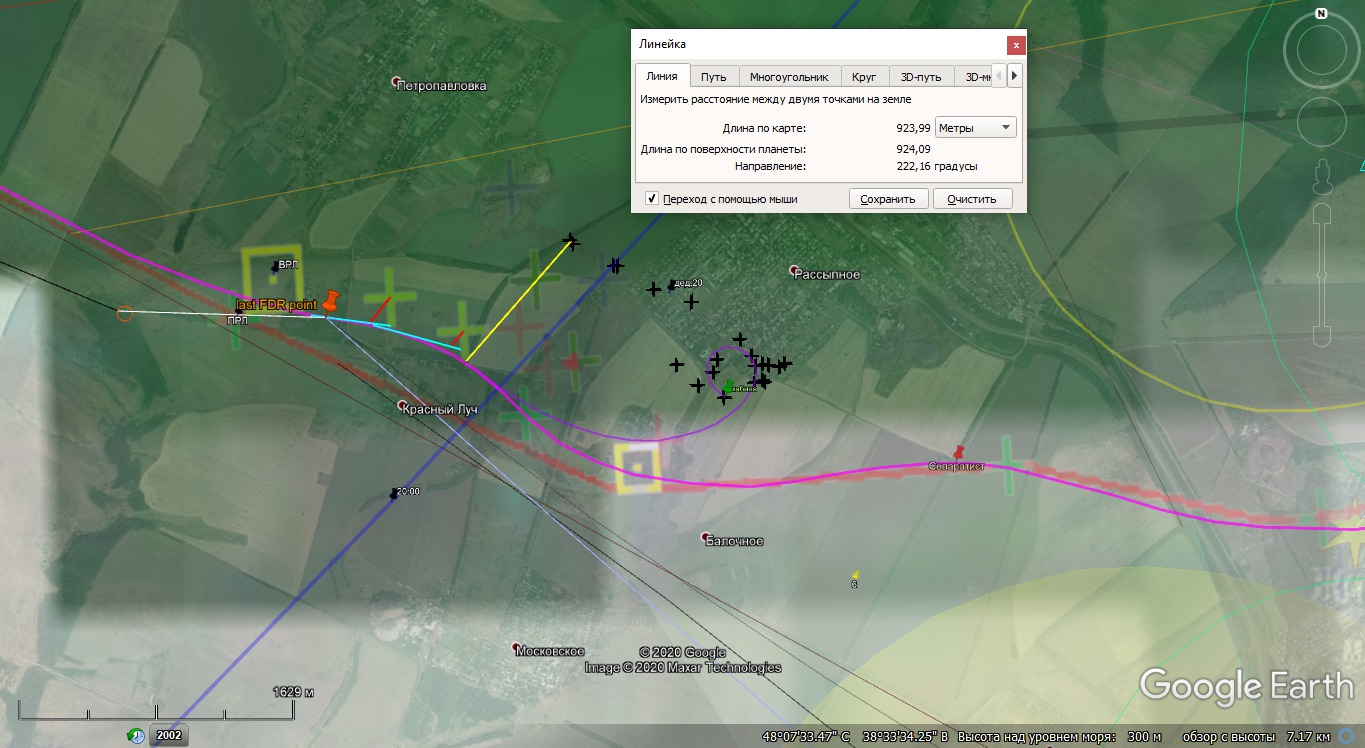Image resolution: width=1365 pixels, height=748 pixels.
Task: Click the small yellow pin labeled 8
Action: pos(855,575)
